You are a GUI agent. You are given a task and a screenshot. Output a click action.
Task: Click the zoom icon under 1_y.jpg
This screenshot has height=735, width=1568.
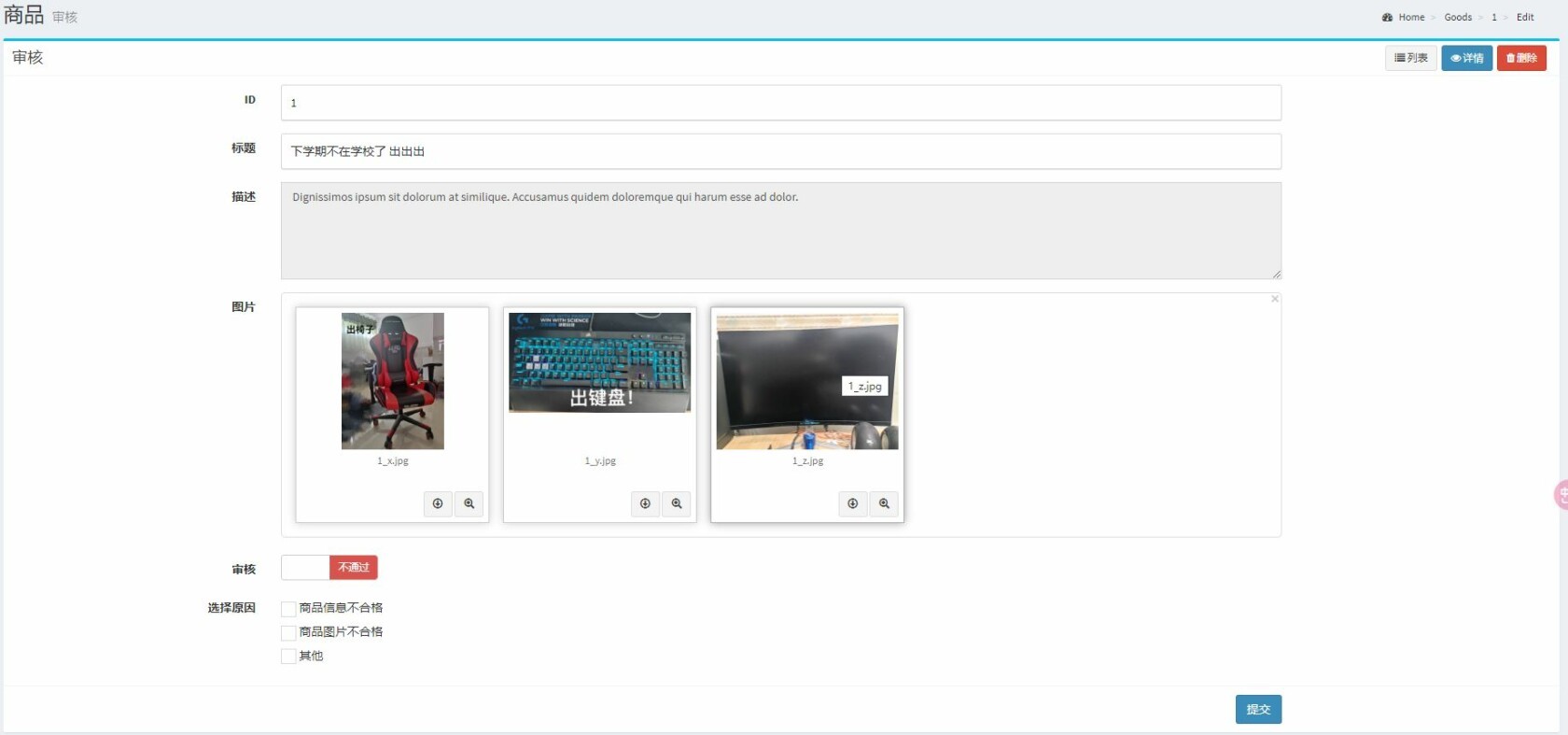tap(677, 503)
